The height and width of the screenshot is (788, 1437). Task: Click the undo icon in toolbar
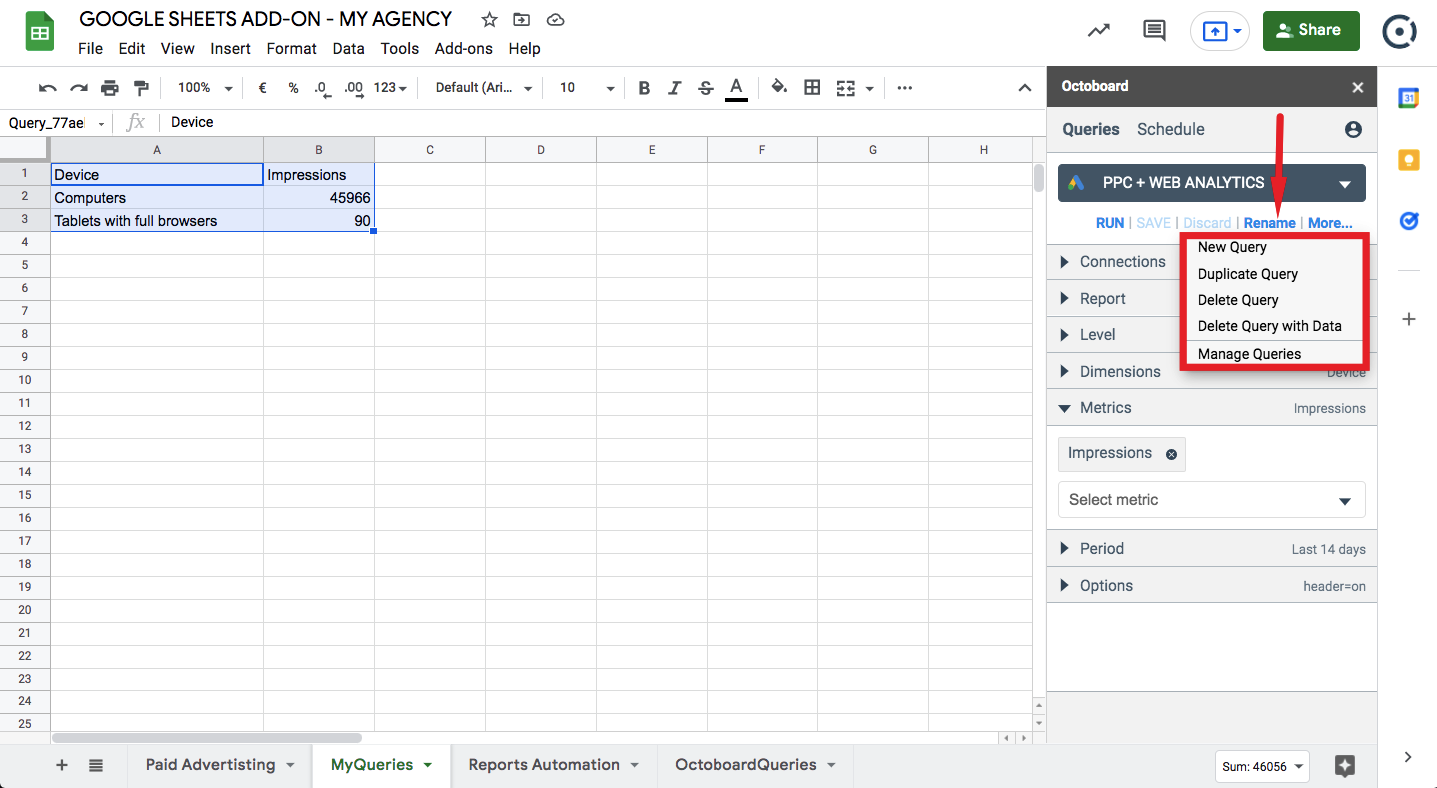pos(48,88)
